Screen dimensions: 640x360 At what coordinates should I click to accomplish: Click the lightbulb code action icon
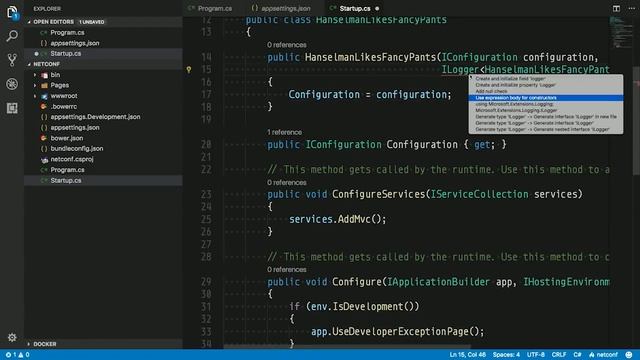point(189,69)
